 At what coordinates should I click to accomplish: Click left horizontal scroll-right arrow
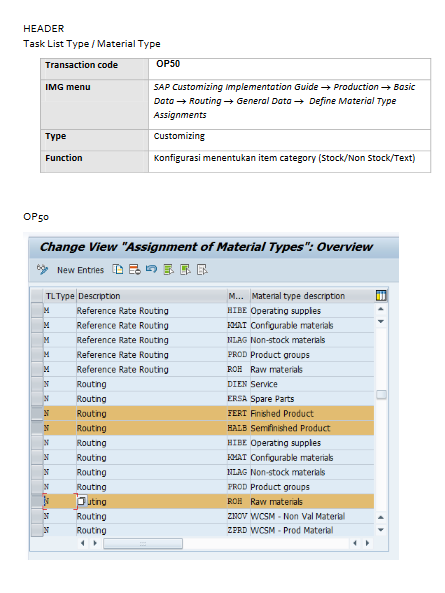(95, 543)
